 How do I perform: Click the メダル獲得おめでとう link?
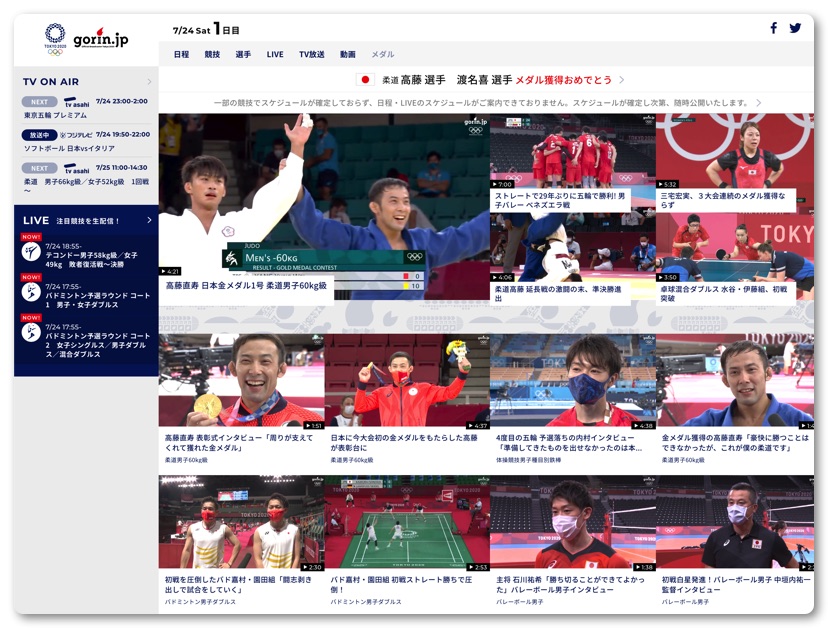[563, 80]
